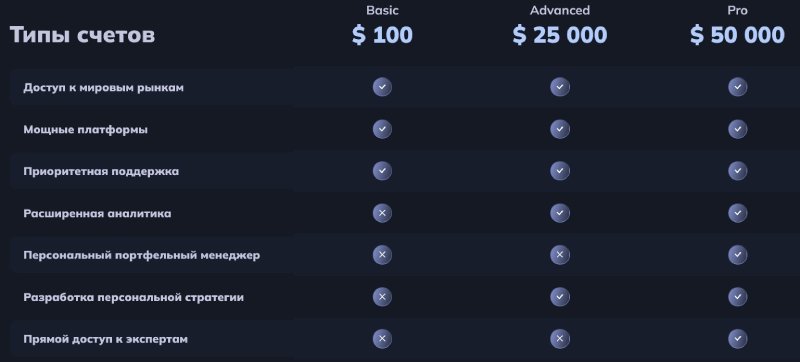This screenshot has height=362, width=800.
Task: Click Advanced cross for Персональный портфельный менеджер
Action: (560, 255)
